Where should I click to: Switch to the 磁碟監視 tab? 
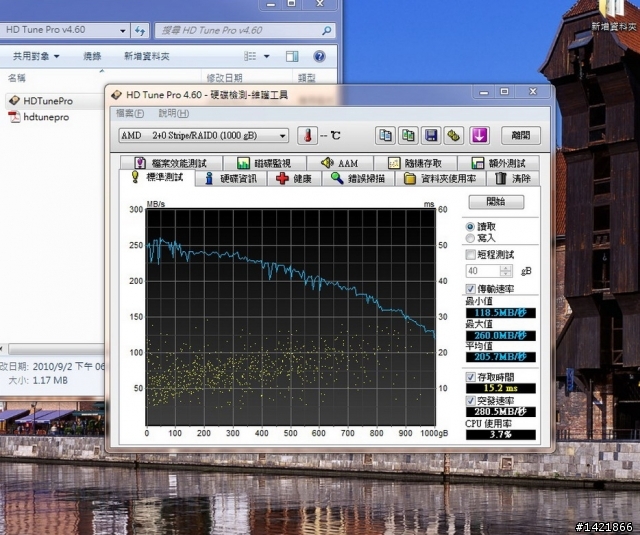264,163
